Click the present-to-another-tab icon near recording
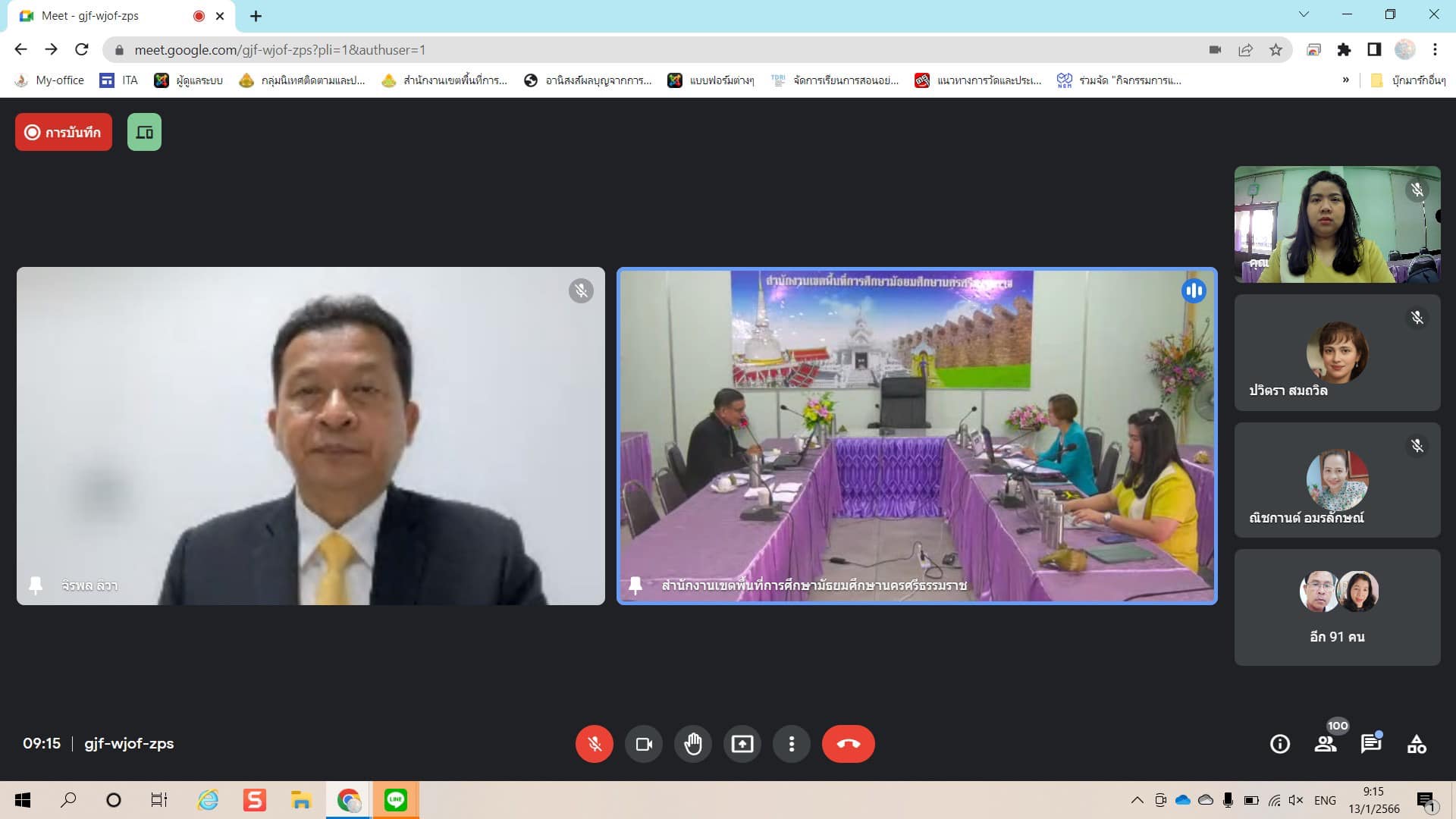Image resolution: width=1456 pixels, height=819 pixels. pos(144,131)
